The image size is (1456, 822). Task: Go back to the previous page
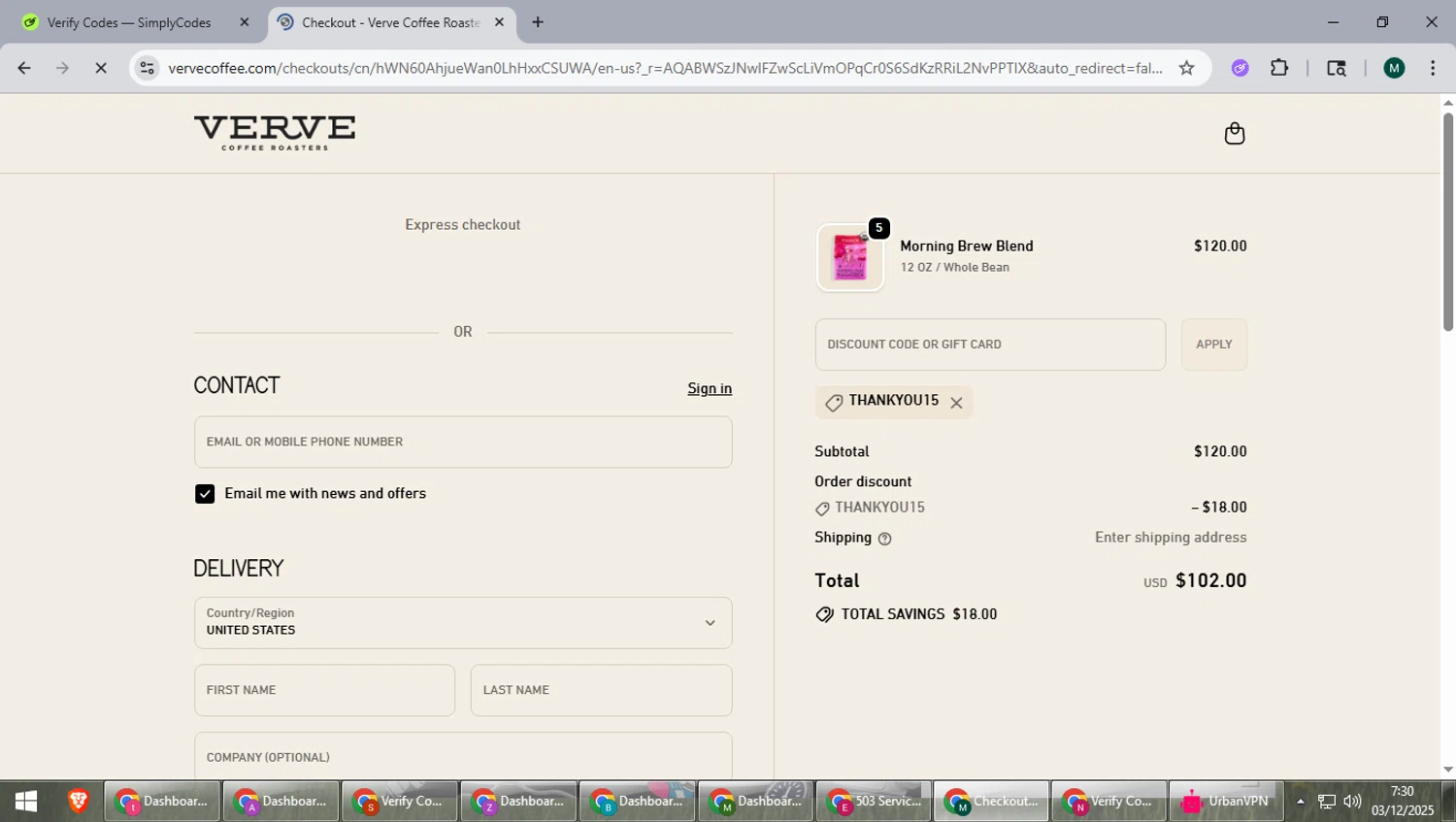tap(24, 68)
